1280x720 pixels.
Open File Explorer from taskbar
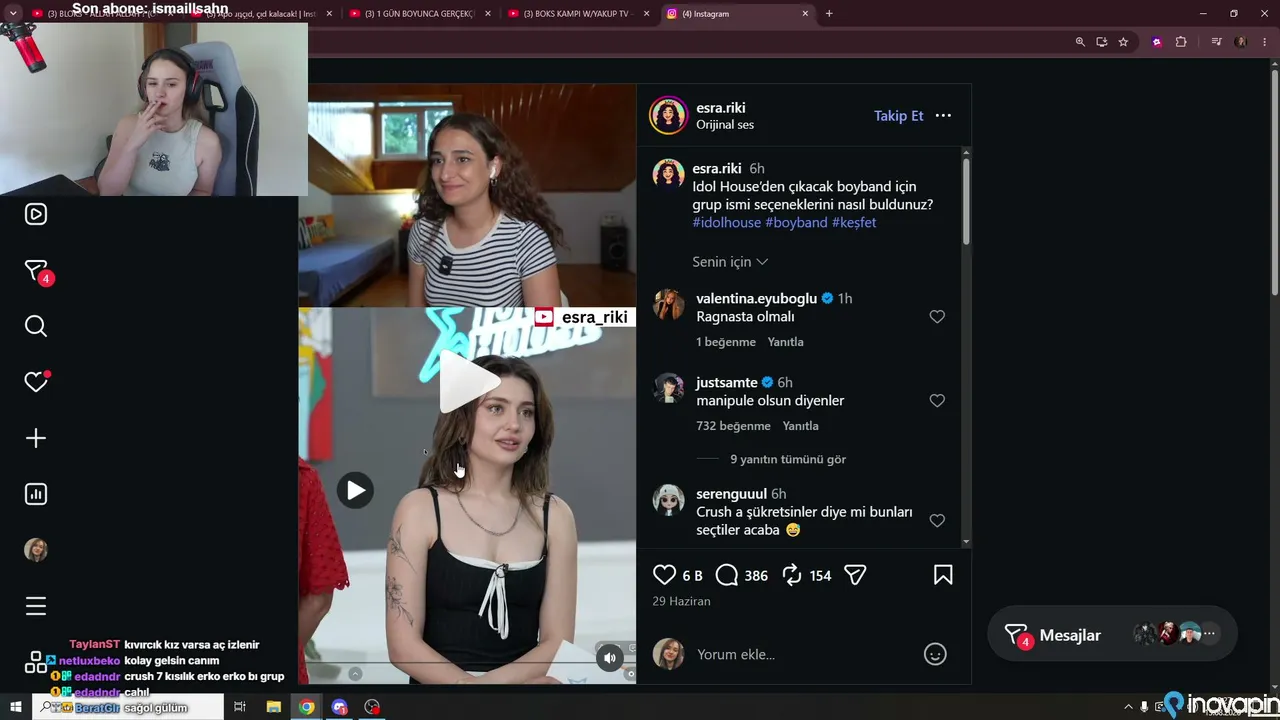click(x=273, y=707)
